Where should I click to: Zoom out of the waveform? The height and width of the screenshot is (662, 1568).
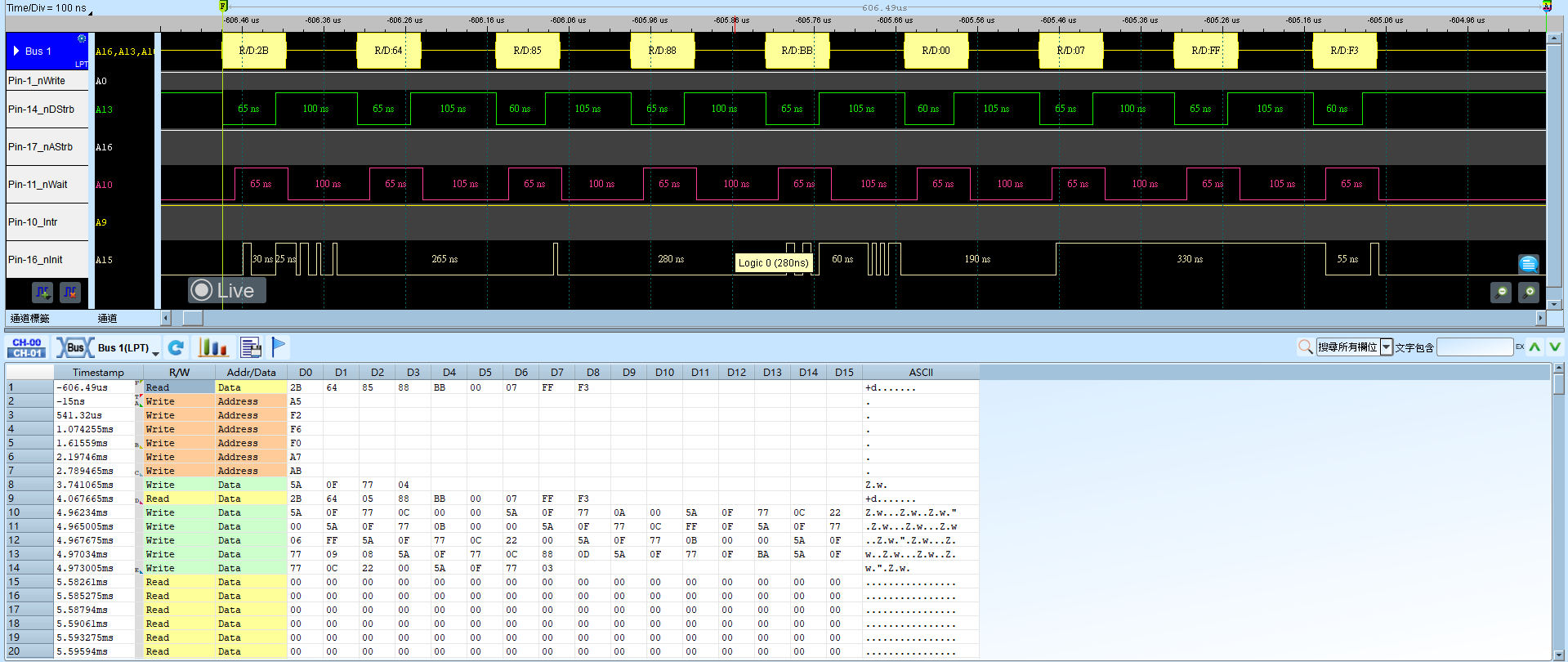tap(1501, 292)
